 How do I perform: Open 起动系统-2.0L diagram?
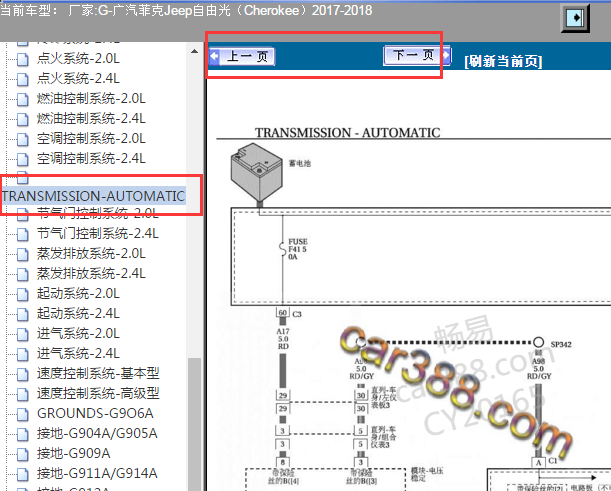coord(78,293)
